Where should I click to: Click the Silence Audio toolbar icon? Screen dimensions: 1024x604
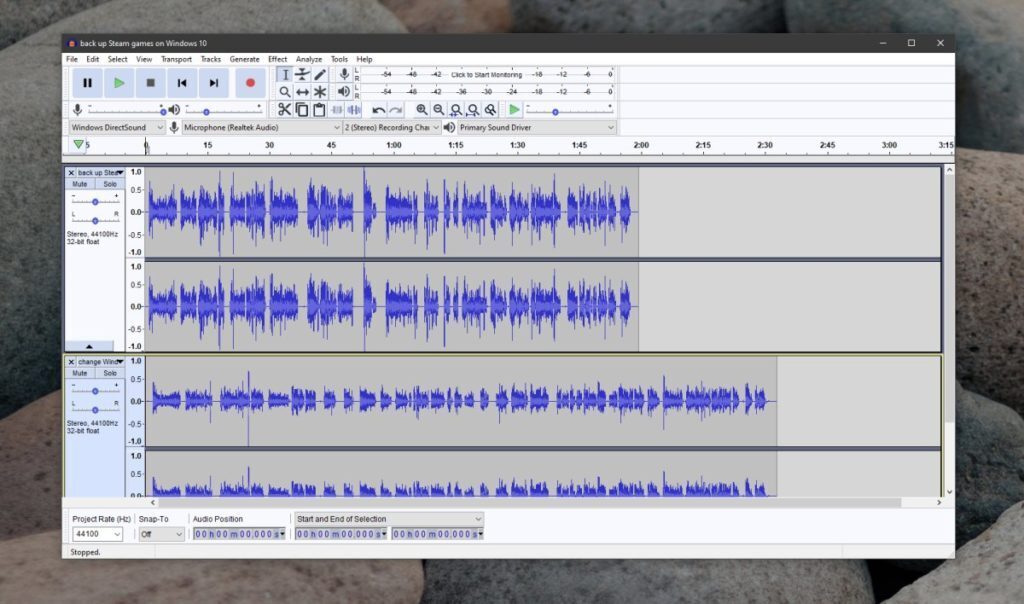pos(353,108)
